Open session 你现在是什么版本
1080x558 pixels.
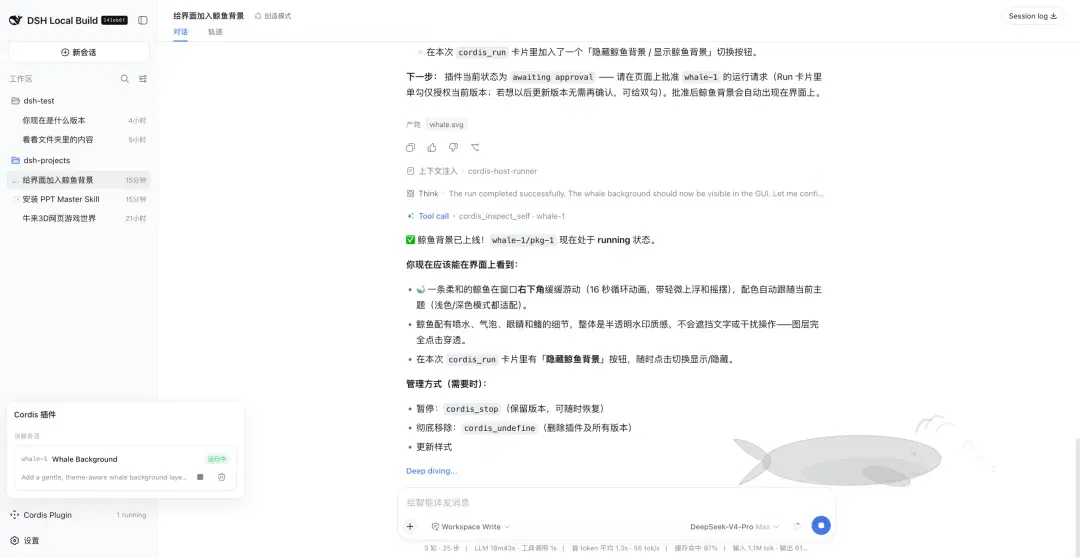coord(79,120)
